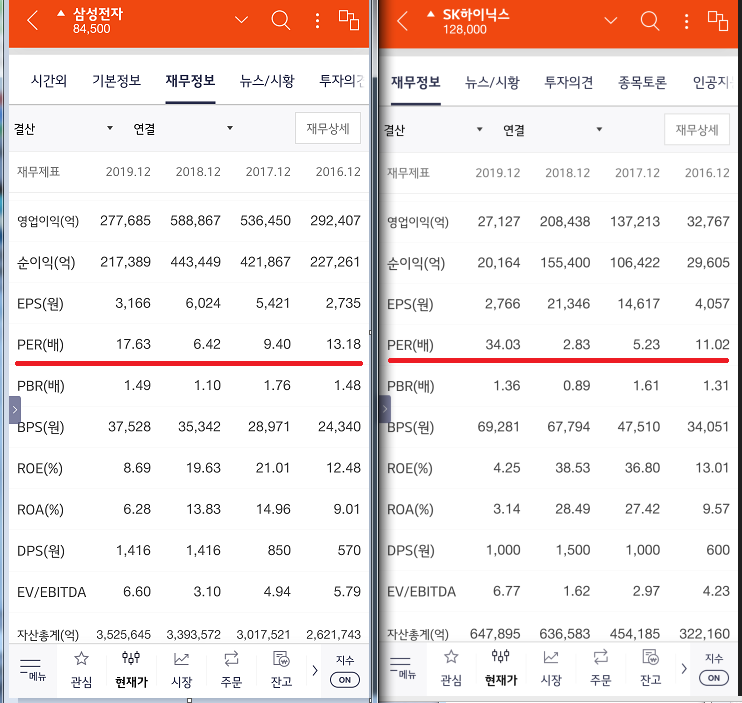Expand side panel handle in SK하이닉스 window
The height and width of the screenshot is (703, 742).
point(385,409)
